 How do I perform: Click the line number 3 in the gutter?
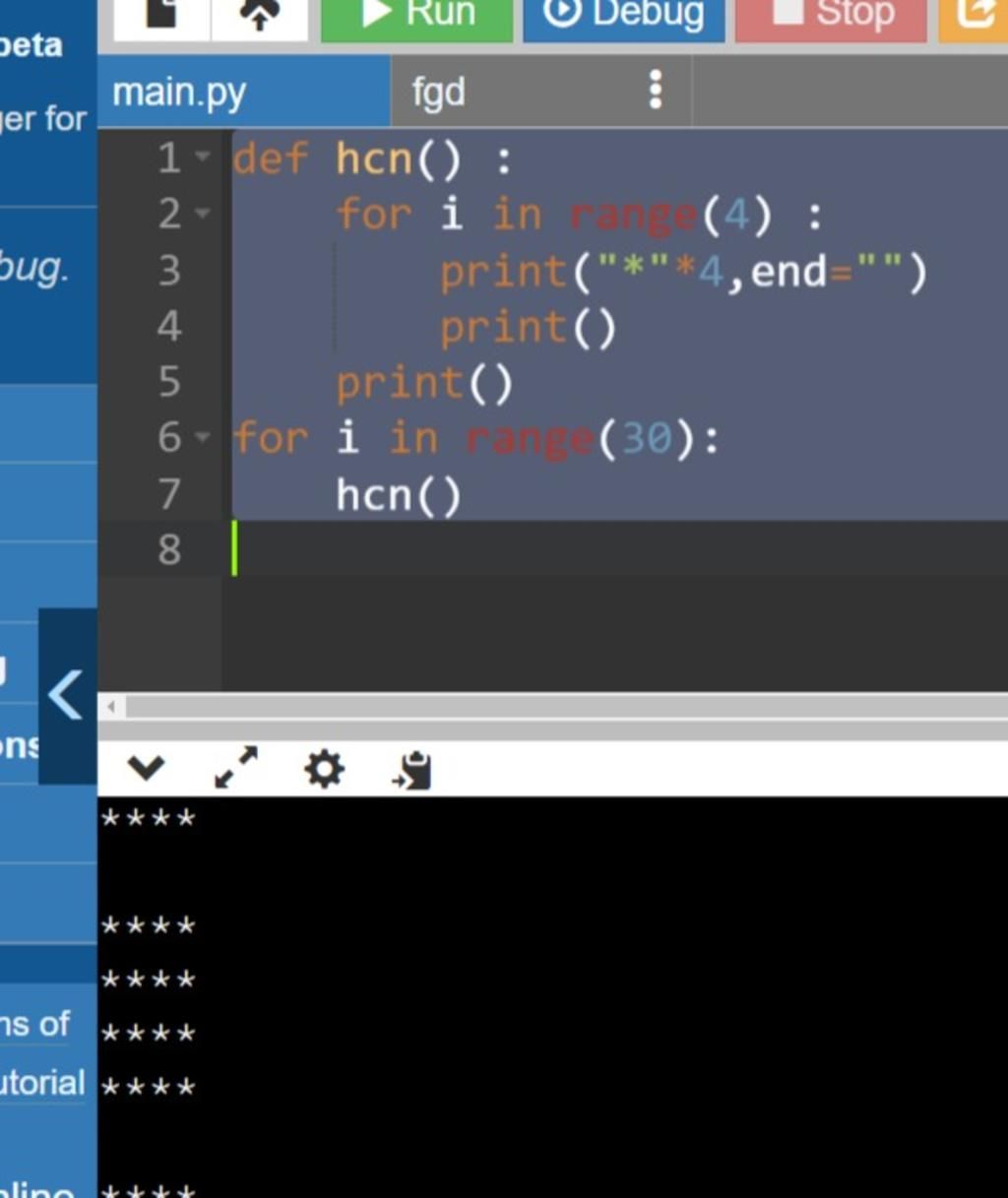(169, 270)
